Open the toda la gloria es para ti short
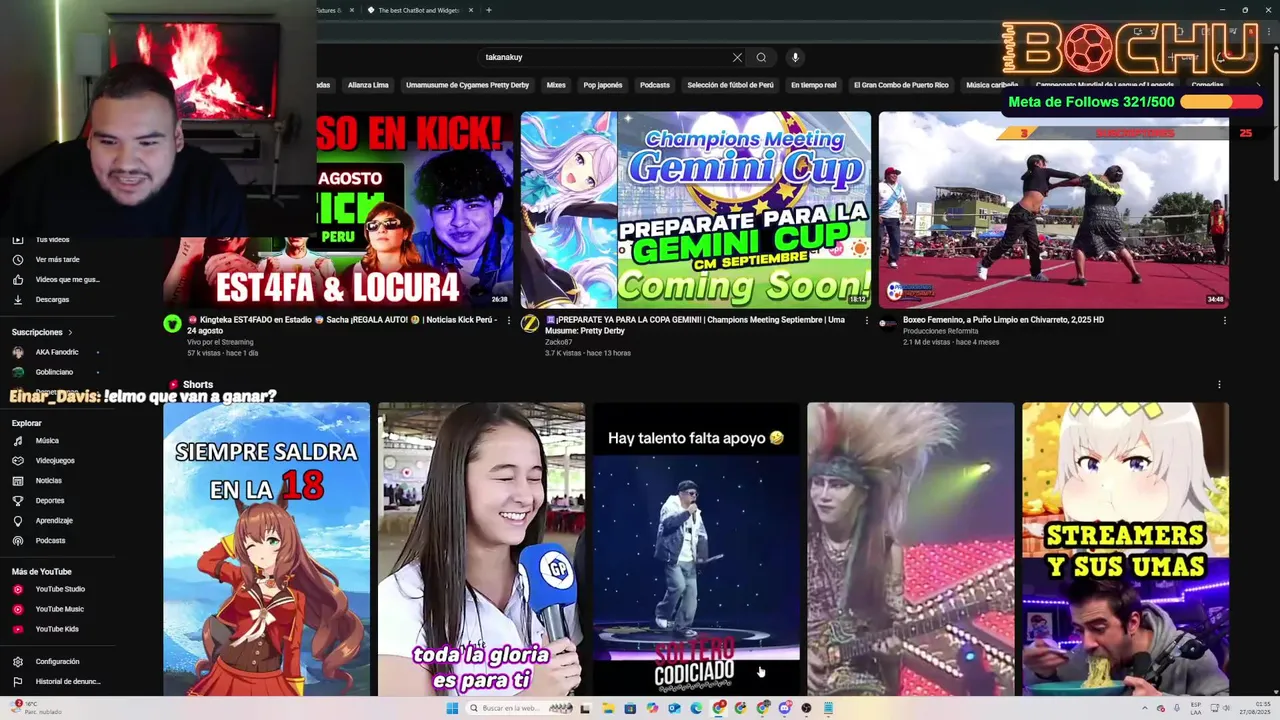 [481, 548]
